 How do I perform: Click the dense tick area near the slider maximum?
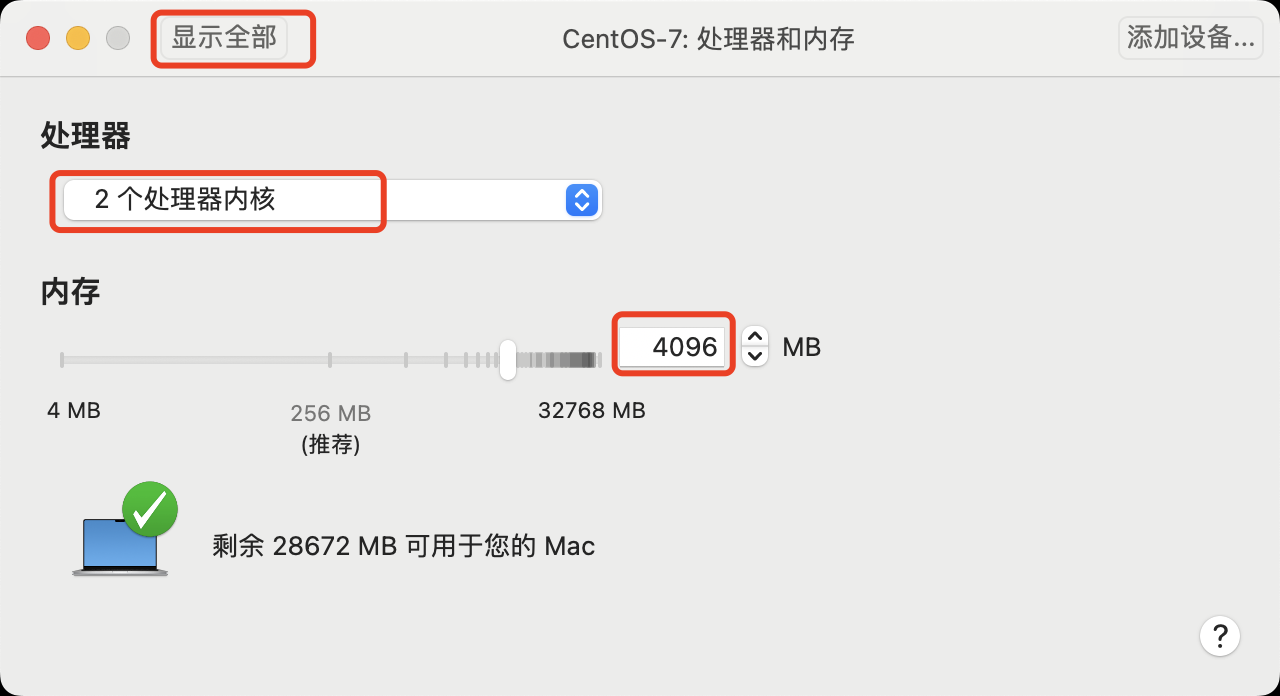(x=562, y=360)
